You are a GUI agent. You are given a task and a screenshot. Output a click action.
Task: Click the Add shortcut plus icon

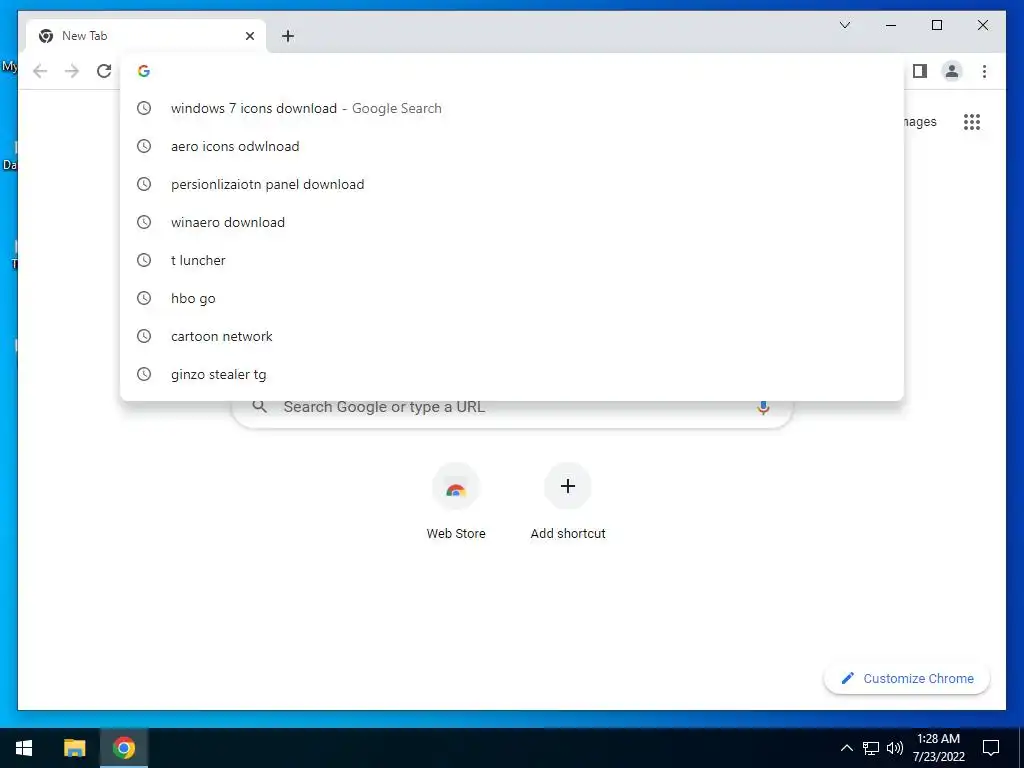[568, 486]
